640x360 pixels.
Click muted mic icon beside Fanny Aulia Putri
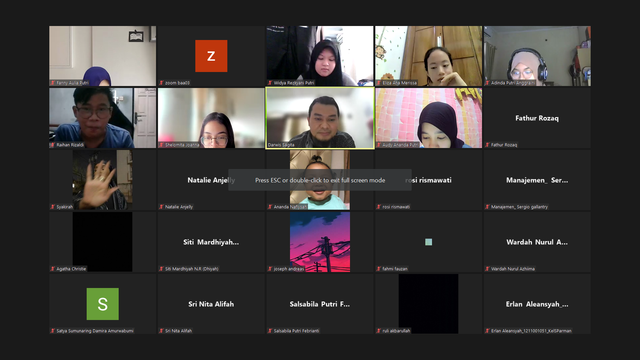53,83
